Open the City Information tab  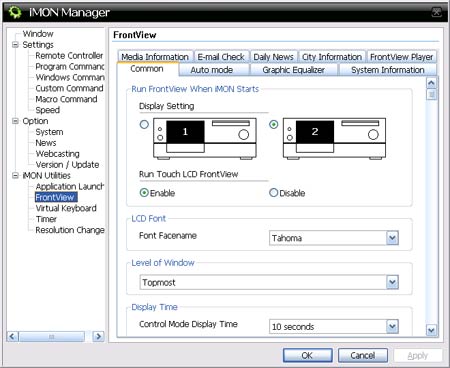click(332, 57)
